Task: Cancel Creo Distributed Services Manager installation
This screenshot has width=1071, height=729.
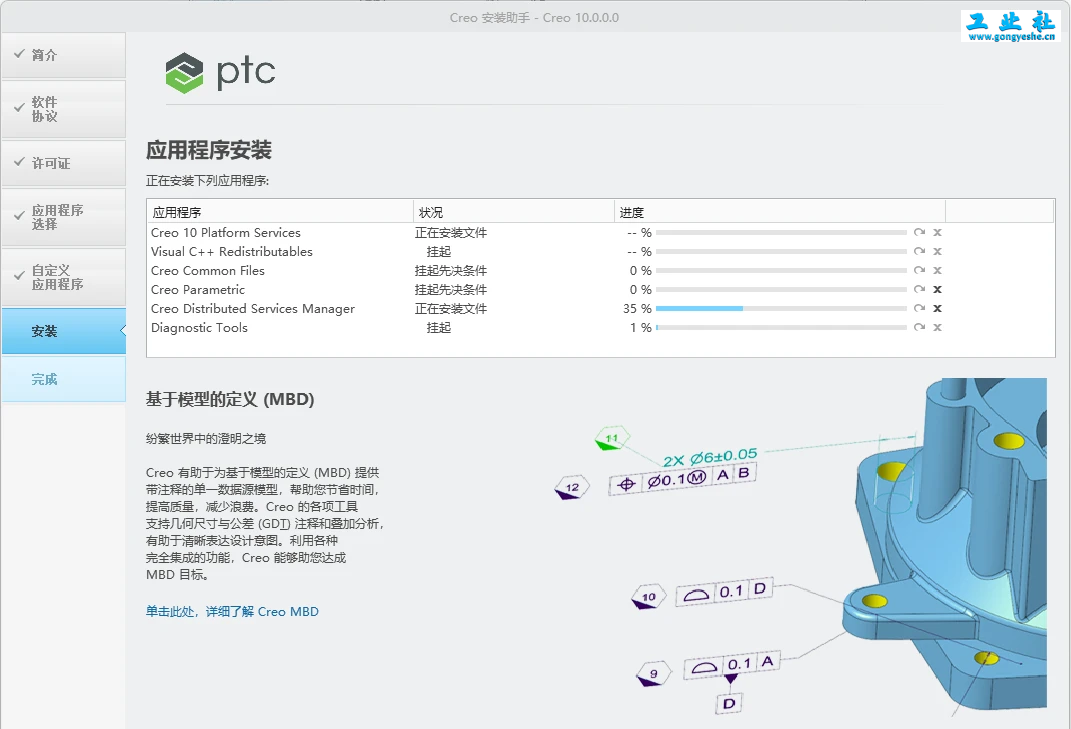Action: [x=938, y=308]
